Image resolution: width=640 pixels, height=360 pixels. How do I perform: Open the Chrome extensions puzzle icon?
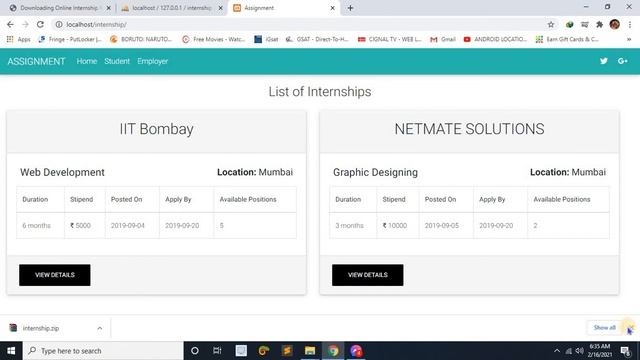tap(599, 24)
